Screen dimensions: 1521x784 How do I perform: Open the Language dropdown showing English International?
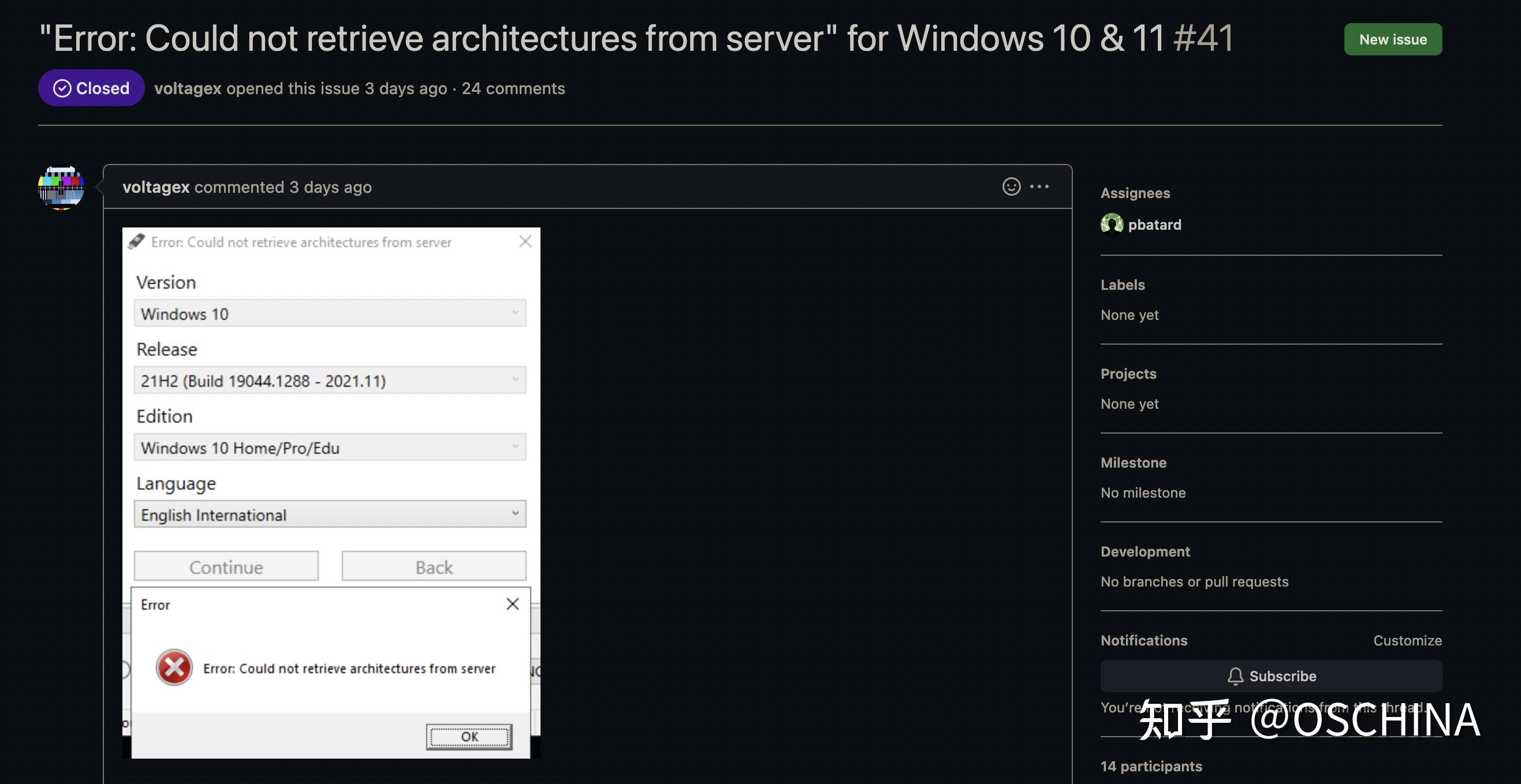click(x=516, y=514)
